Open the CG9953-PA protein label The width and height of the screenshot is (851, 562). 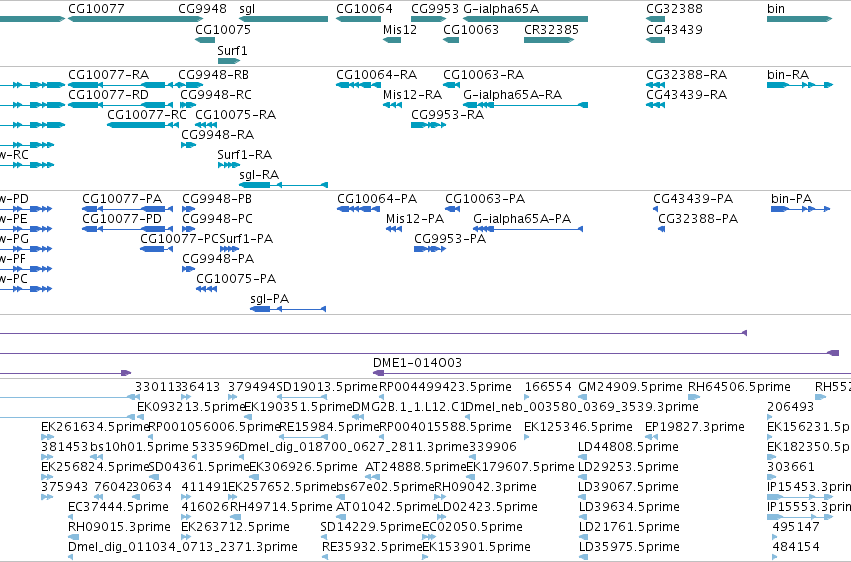pyautogui.click(x=450, y=239)
